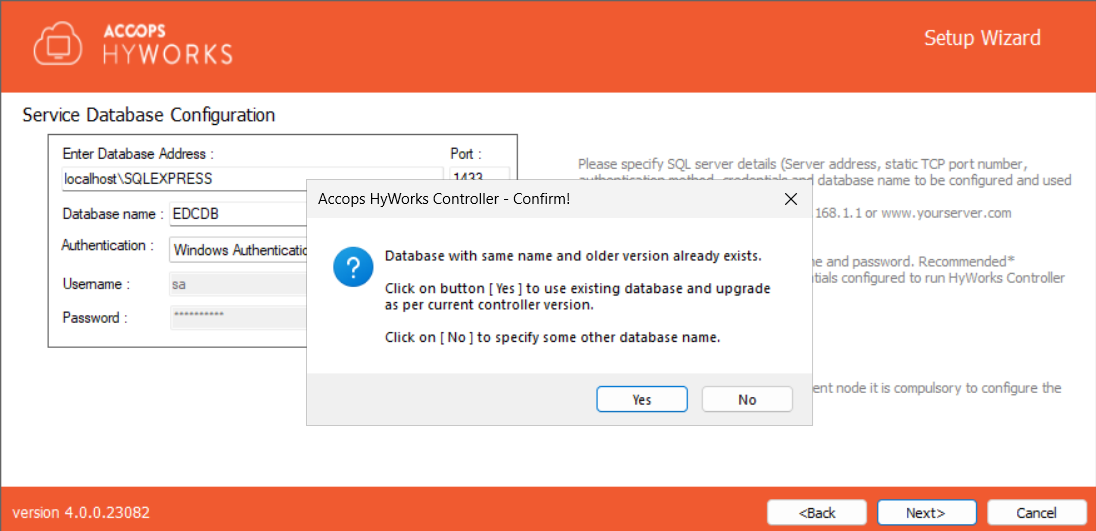This screenshot has width=1096, height=531.
Task: Select the Database name field containing EDCDB
Action: (236, 214)
